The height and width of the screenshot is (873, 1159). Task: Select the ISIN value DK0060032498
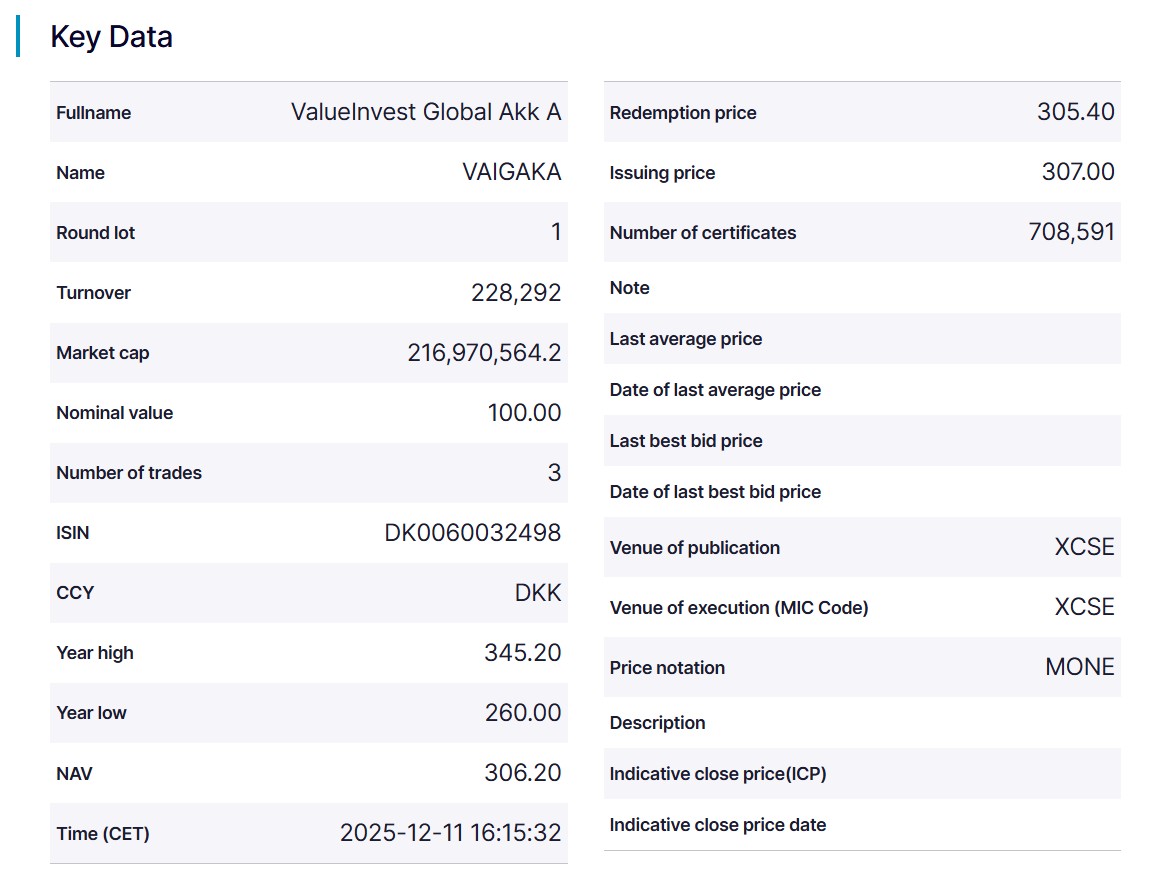(472, 533)
